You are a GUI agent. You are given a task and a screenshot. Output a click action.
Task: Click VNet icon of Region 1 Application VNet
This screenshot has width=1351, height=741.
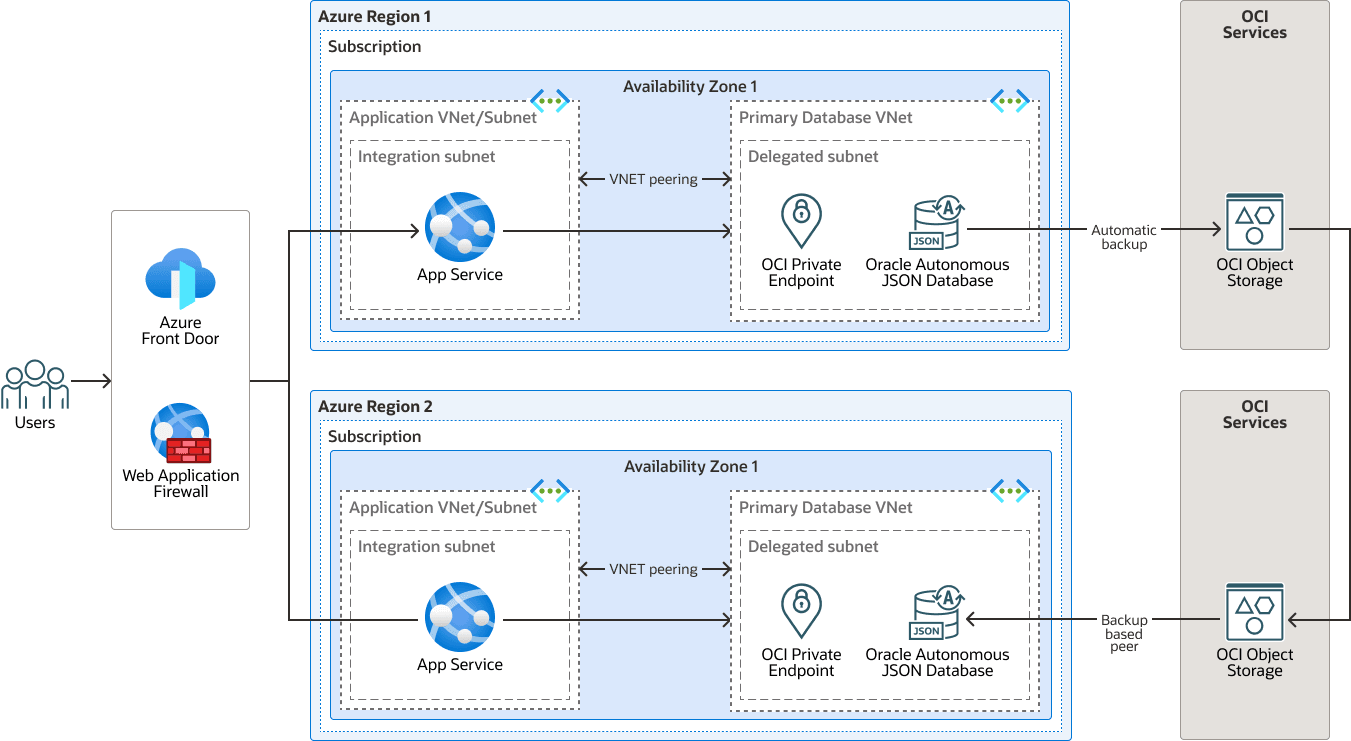pos(550,101)
